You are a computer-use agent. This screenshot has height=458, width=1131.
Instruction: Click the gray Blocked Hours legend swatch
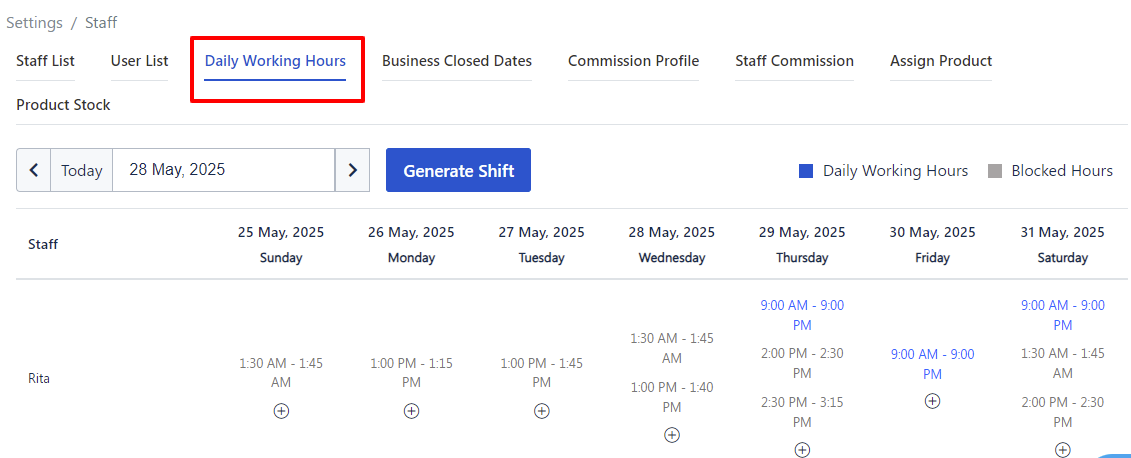point(995,171)
